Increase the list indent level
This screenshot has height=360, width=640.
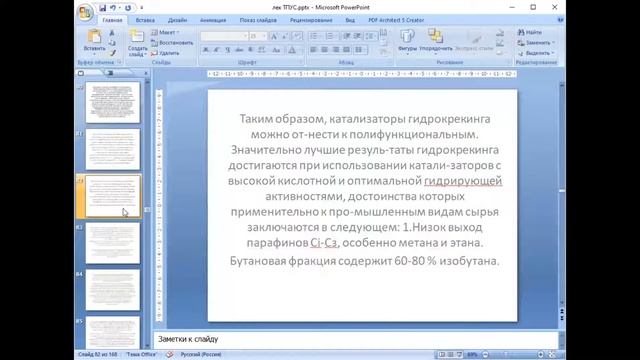(x=357, y=36)
